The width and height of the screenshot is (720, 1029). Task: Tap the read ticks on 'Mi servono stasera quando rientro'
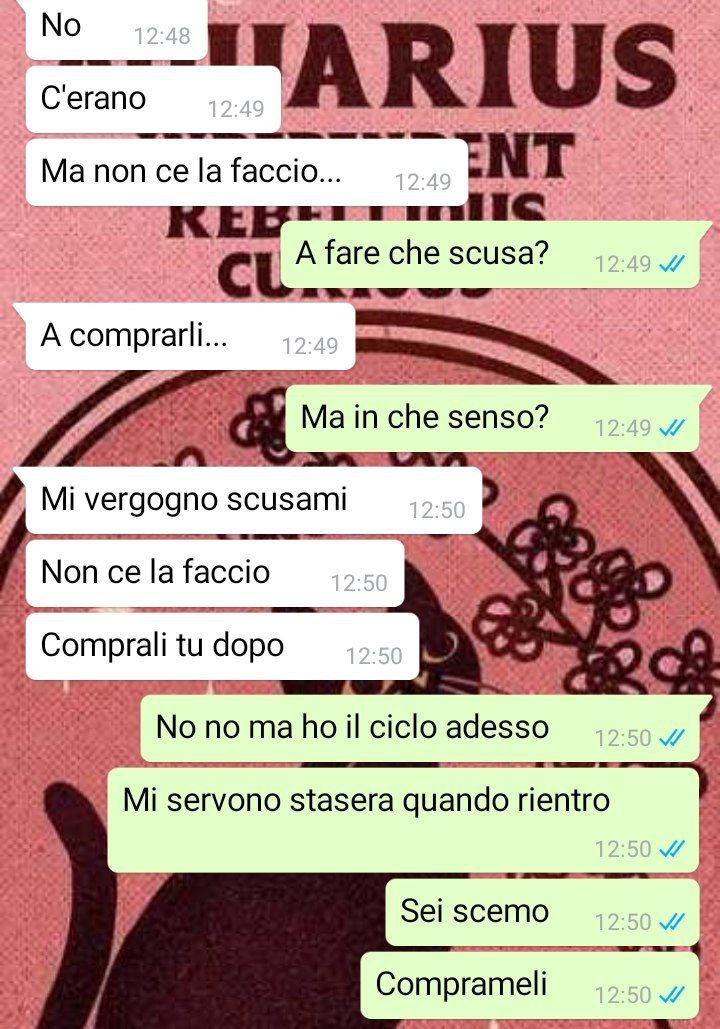[x=671, y=849]
